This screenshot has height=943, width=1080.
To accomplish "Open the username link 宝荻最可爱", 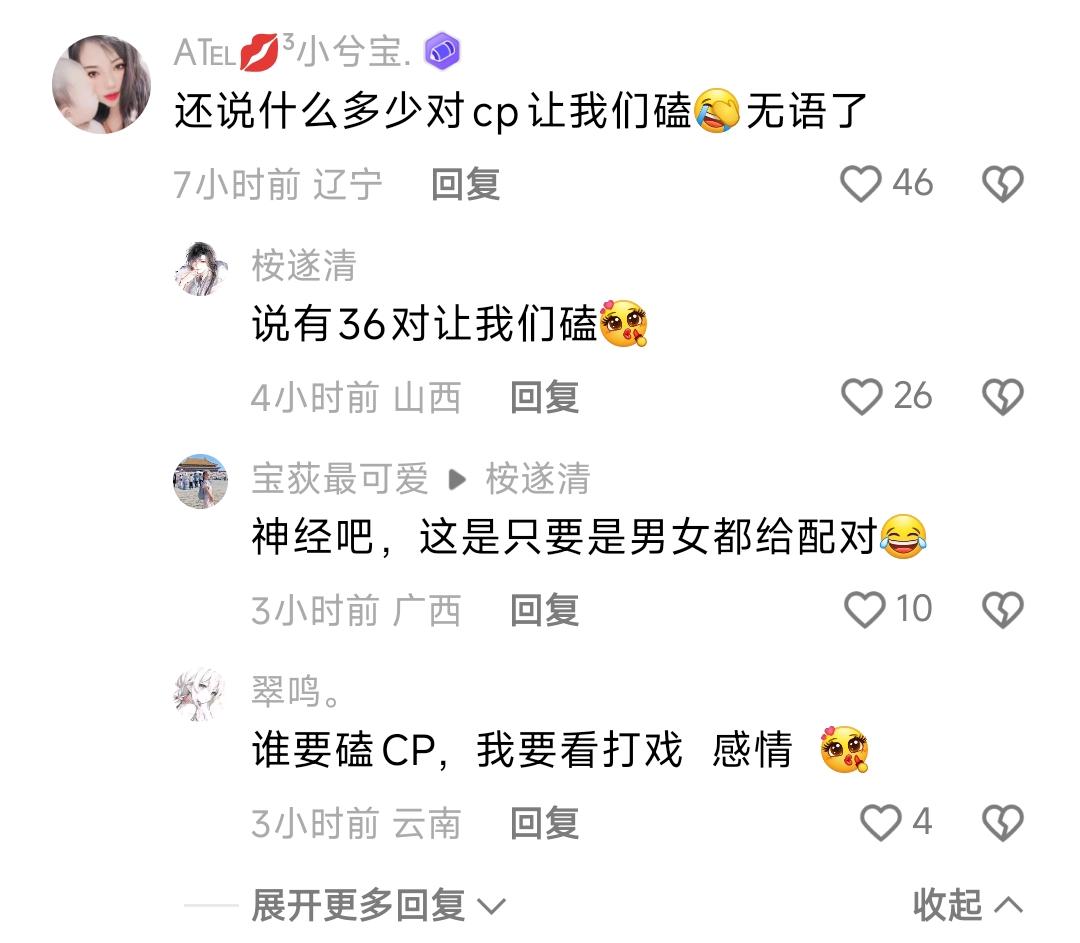I will (x=340, y=479).
